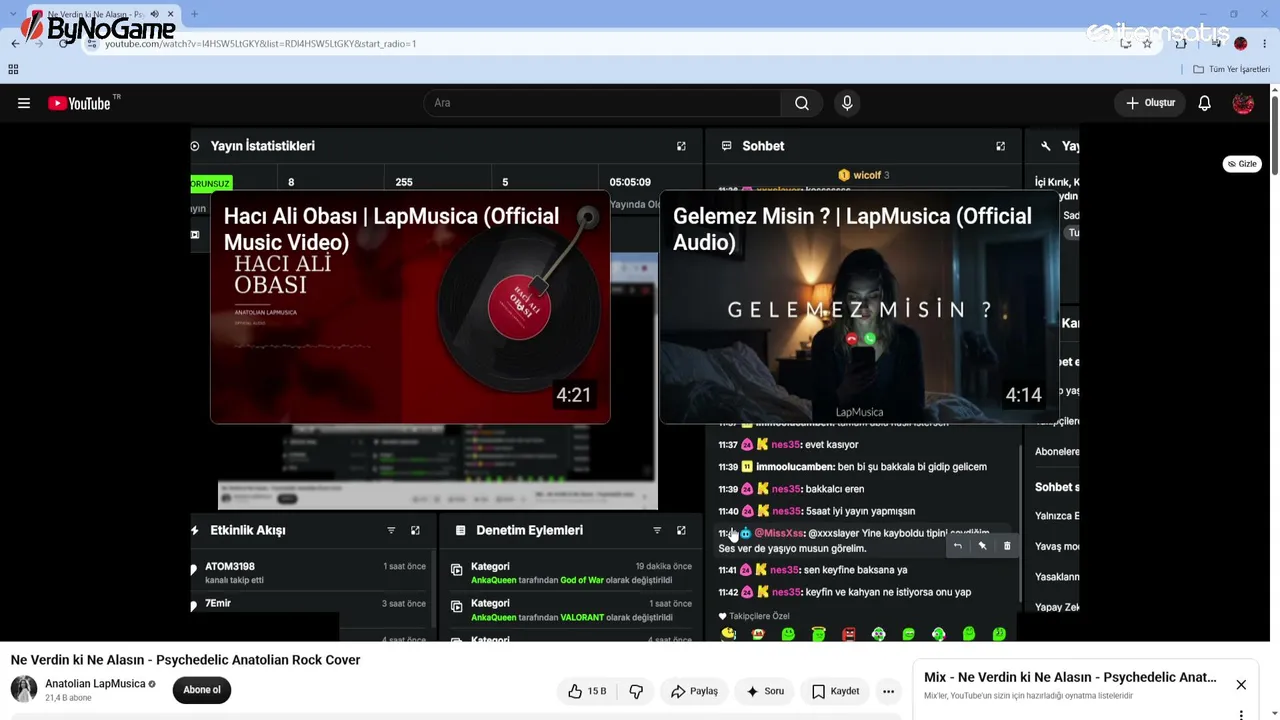Click the Etkinlik Akışı lightning icon
The width and height of the screenshot is (1280, 720).
(x=195, y=530)
